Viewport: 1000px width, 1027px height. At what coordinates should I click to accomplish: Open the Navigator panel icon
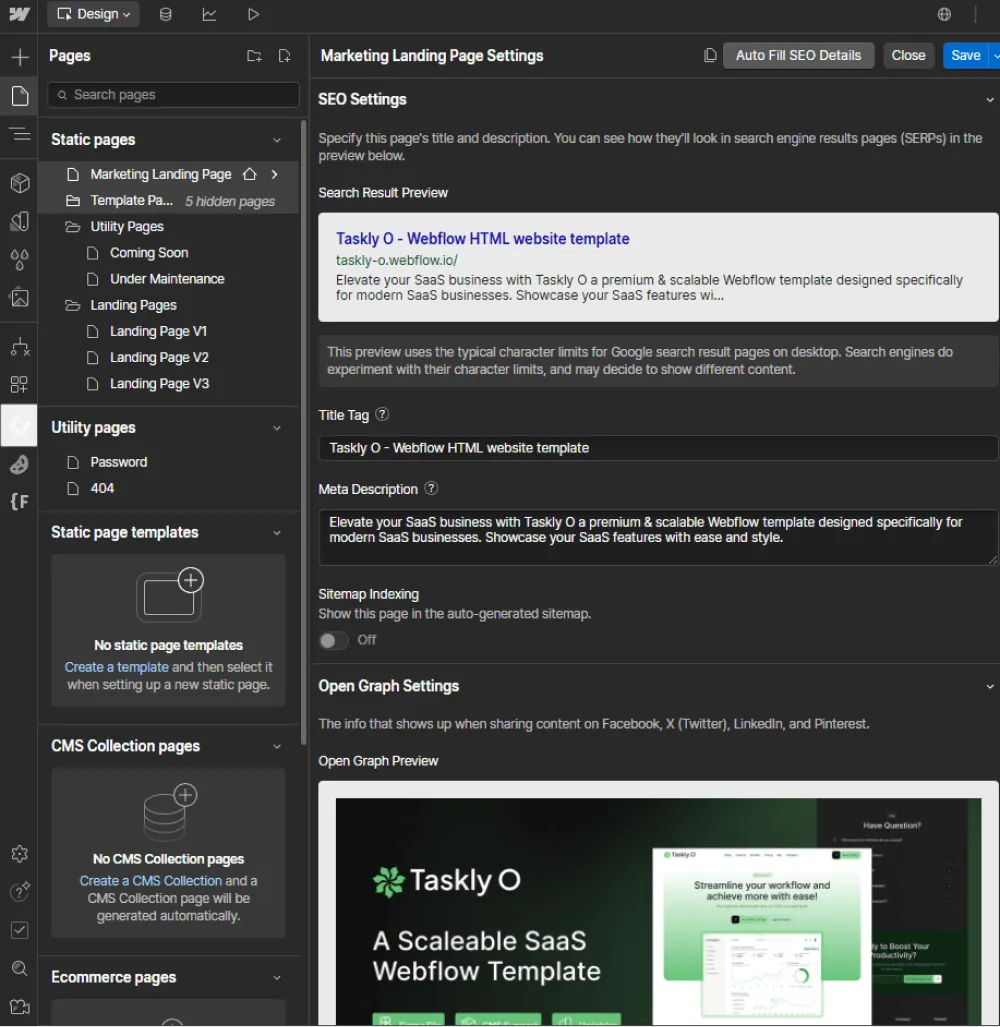point(20,134)
